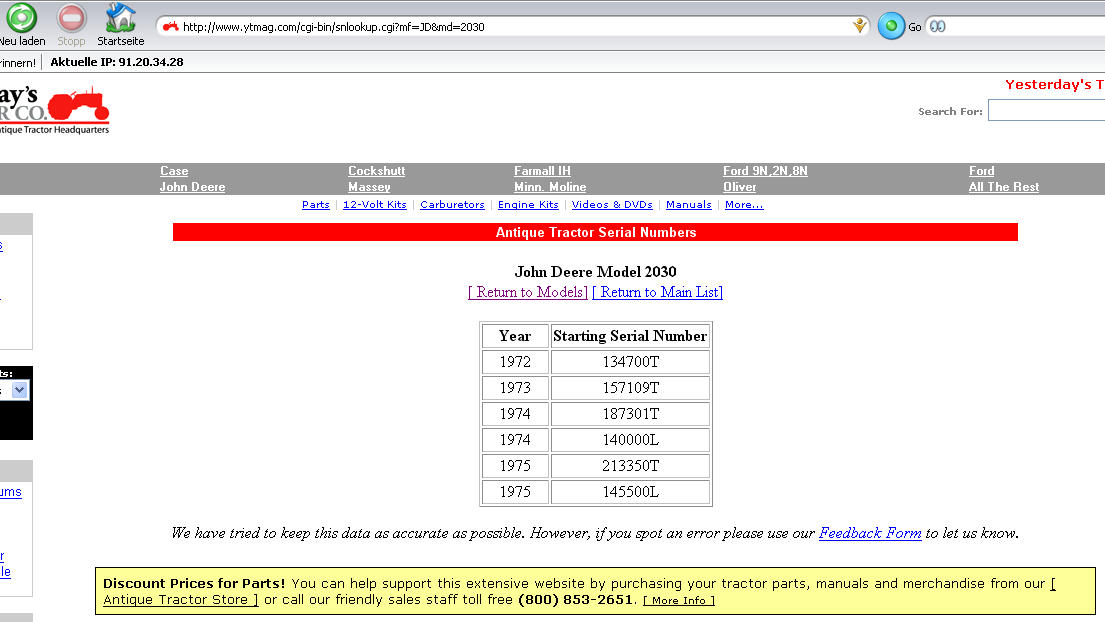Expand the dropdown arrow in the black sidebar box

pyautogui.click(x=20, y=391)
